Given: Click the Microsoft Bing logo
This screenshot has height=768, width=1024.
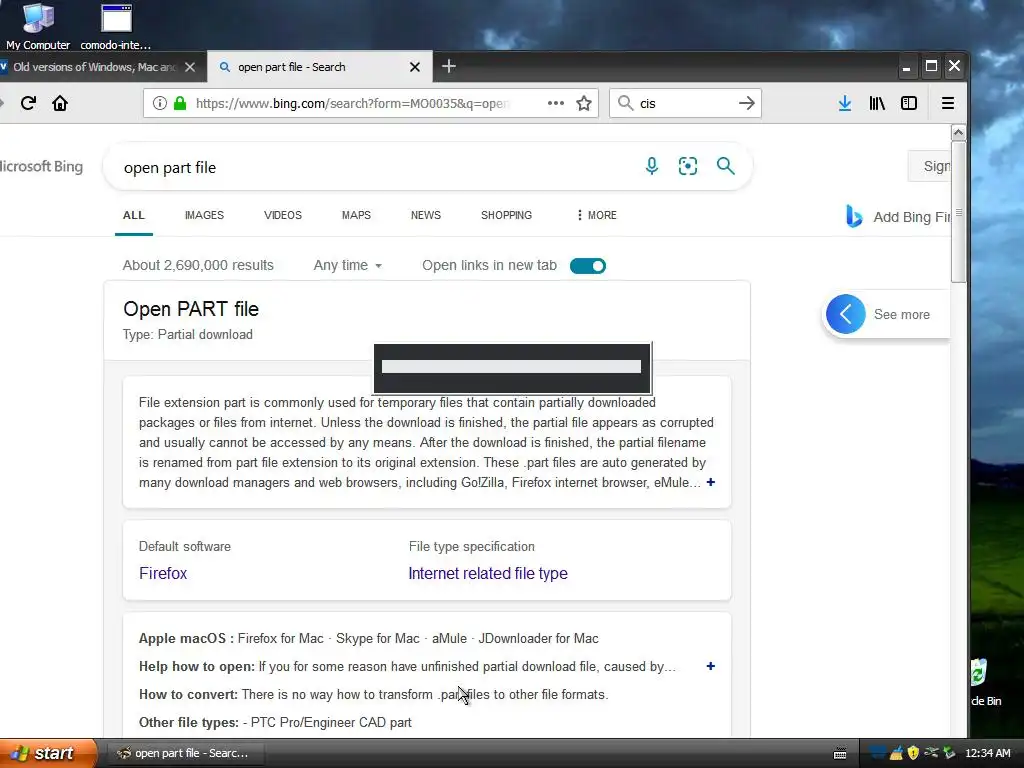Looking at the screenshot, I should coord(40,167).
